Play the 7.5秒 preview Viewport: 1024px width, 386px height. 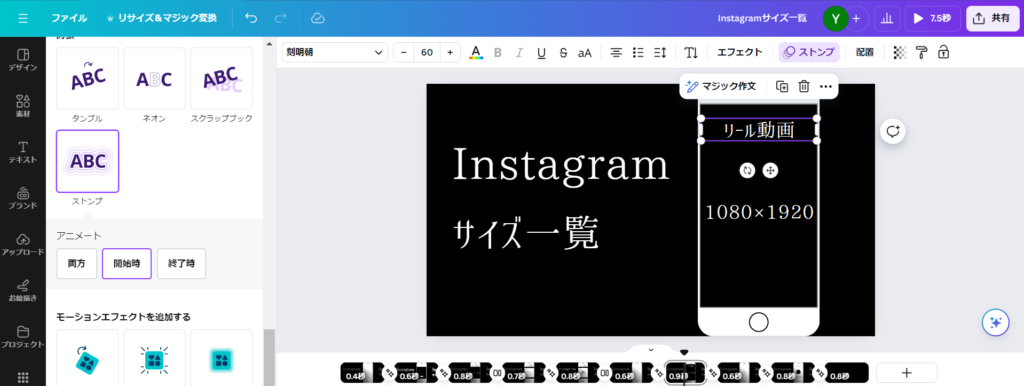tap(932, 18)
